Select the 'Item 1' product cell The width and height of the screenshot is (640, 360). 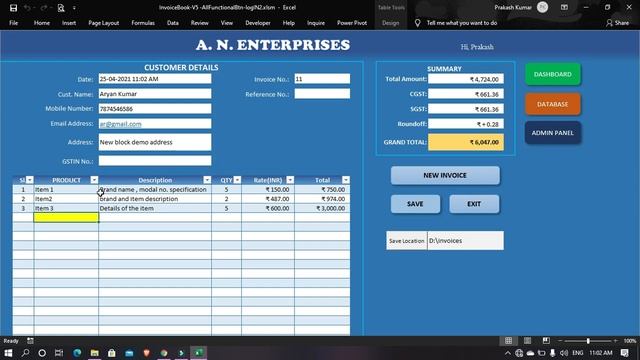click(66, 189)
